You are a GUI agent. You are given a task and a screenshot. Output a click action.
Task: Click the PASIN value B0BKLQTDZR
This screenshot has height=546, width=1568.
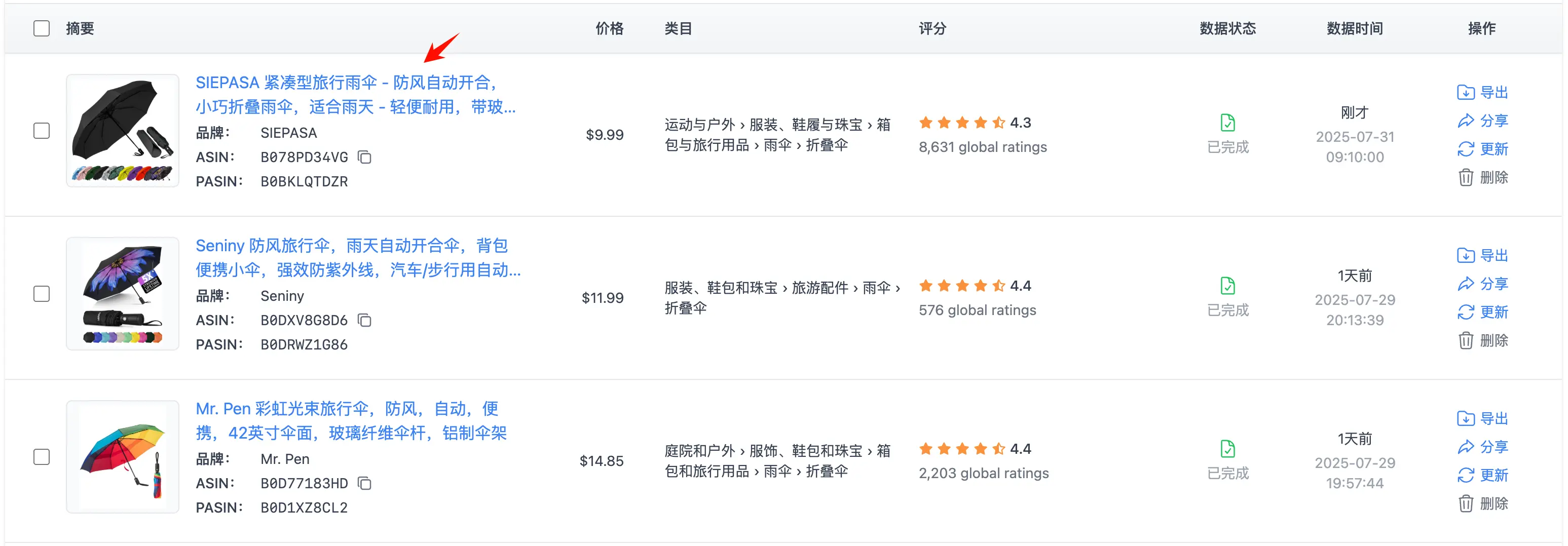[x=304, y=182]
